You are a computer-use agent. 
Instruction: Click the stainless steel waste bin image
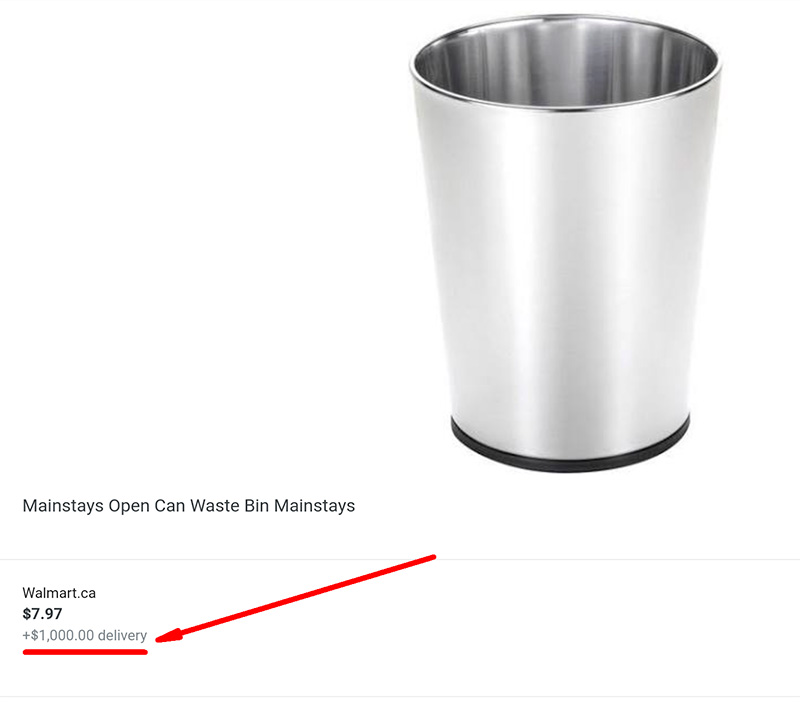[x=565, y=240]
